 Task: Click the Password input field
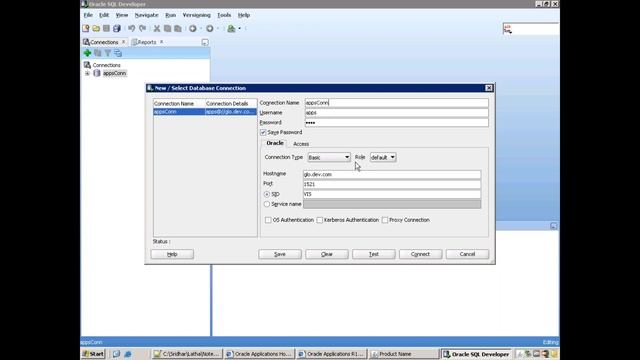[396, 122]
